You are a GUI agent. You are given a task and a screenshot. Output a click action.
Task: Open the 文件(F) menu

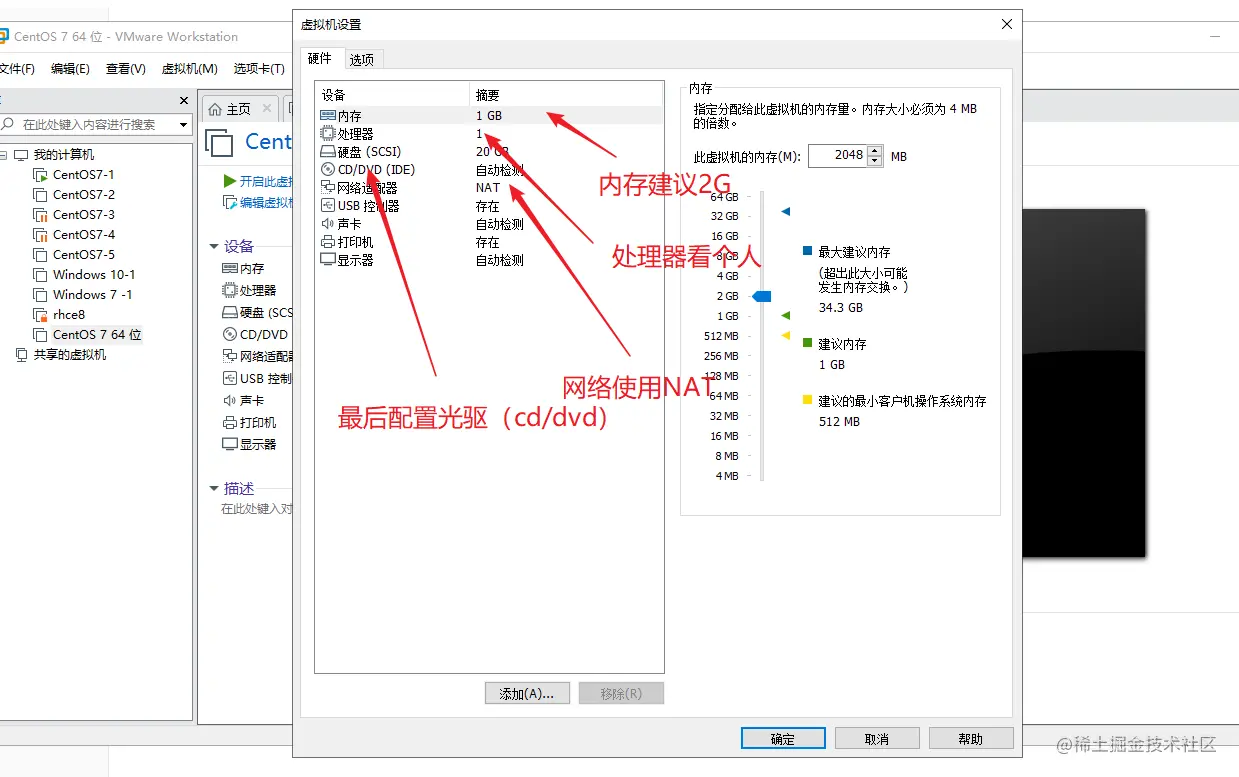click(x=17, y=69)
